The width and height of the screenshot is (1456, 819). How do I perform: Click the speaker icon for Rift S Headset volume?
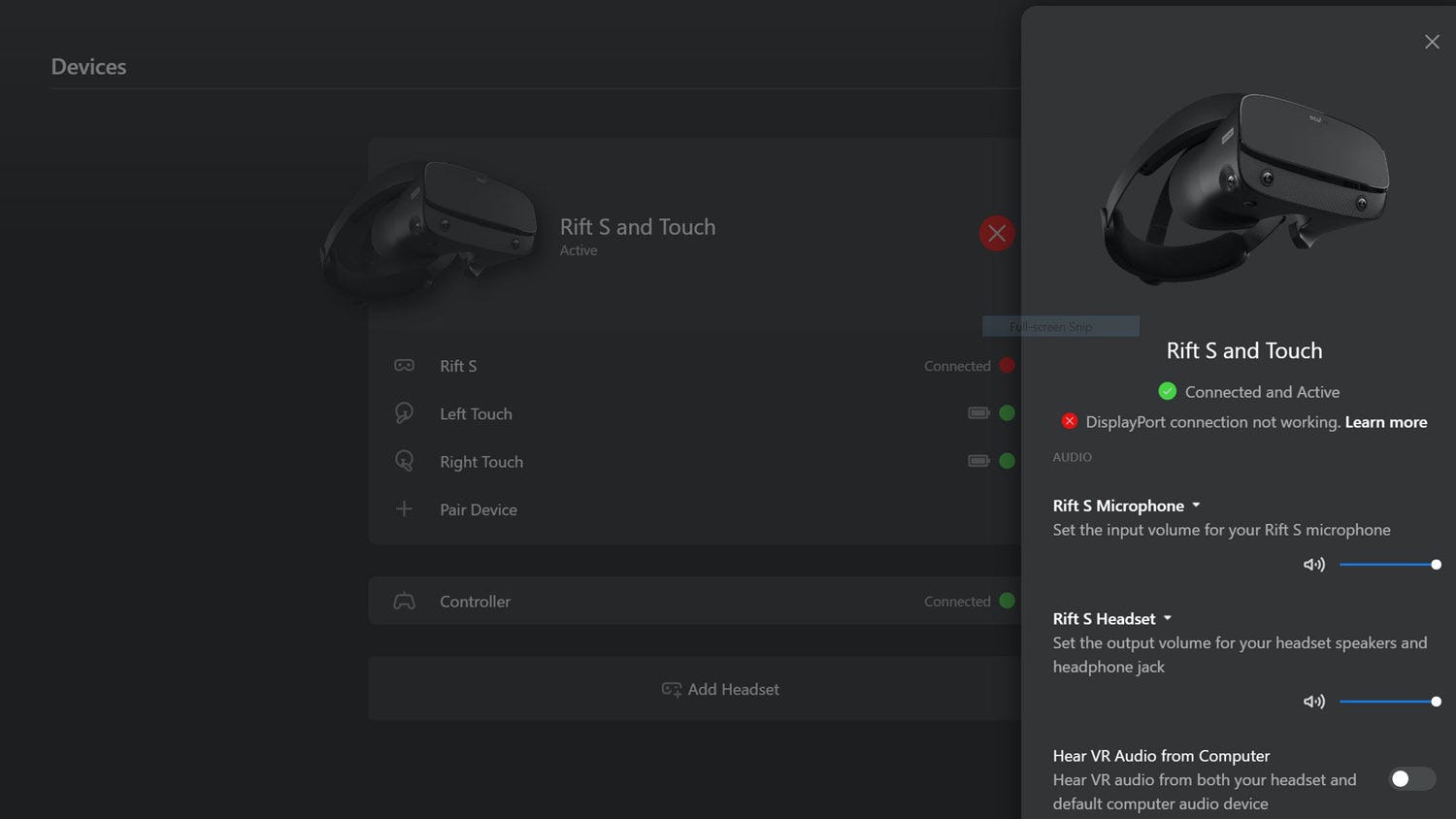1314,702
